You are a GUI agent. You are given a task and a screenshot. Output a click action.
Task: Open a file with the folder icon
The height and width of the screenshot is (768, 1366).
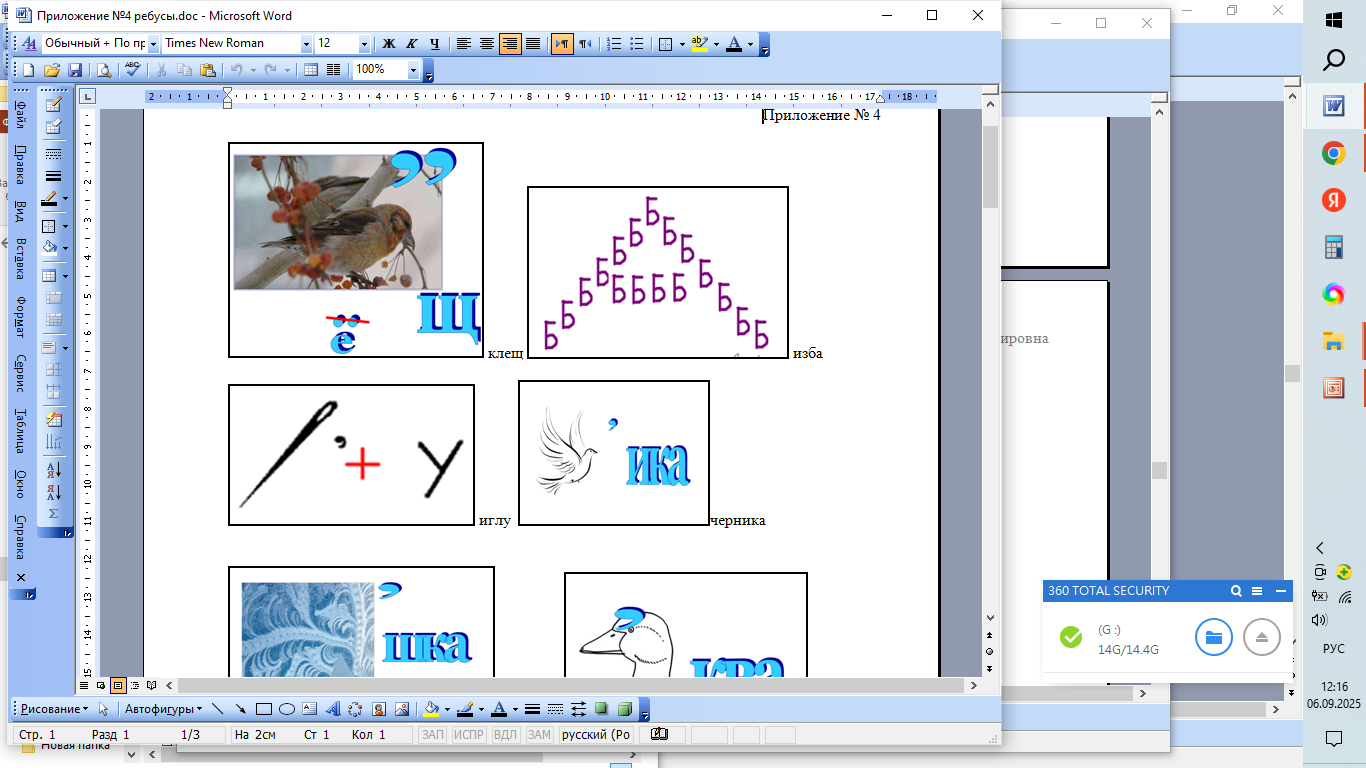[x=51, y=70]
